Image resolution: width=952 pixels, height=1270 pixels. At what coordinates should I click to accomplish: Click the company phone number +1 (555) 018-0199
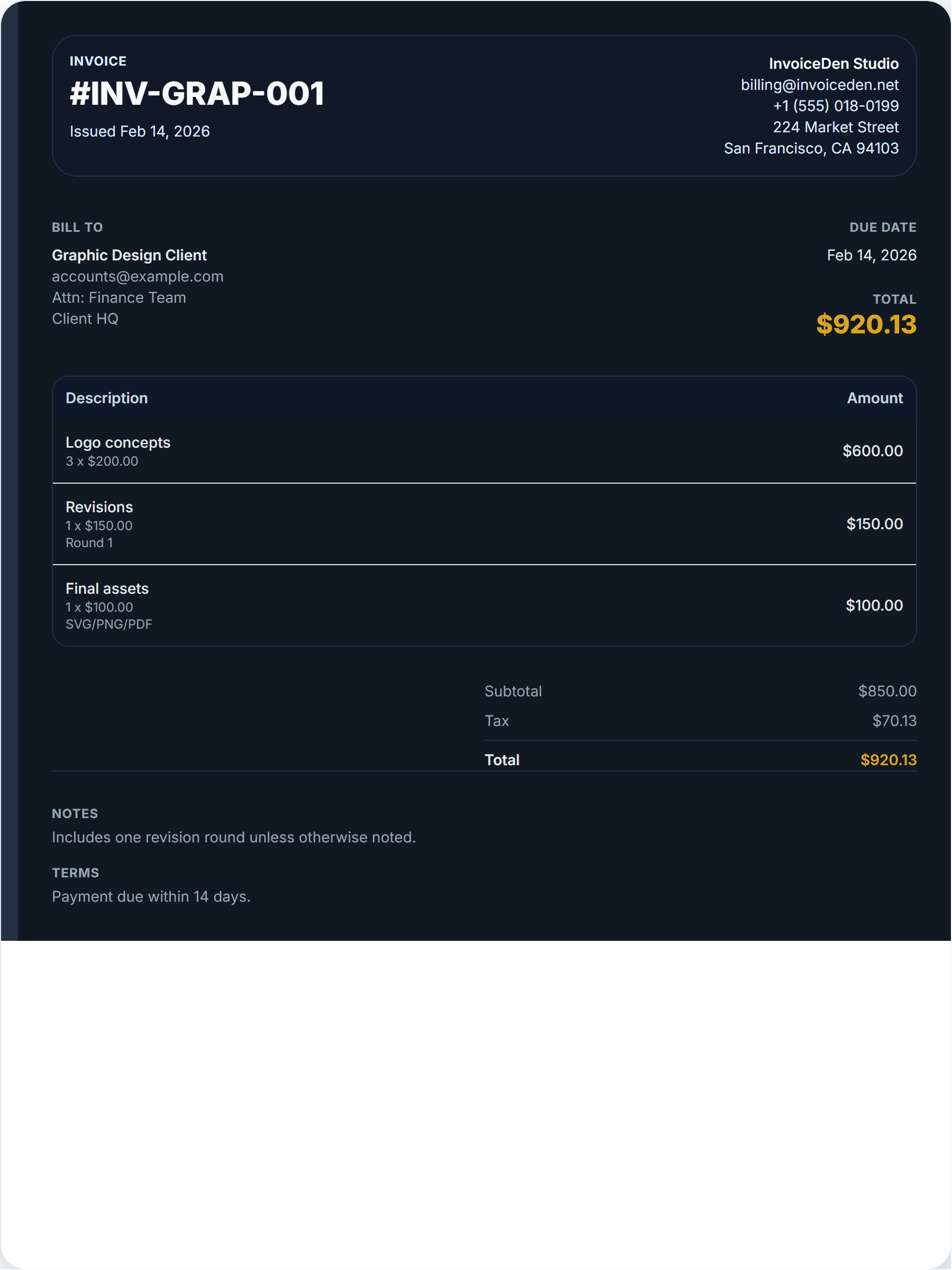(835, 106)
